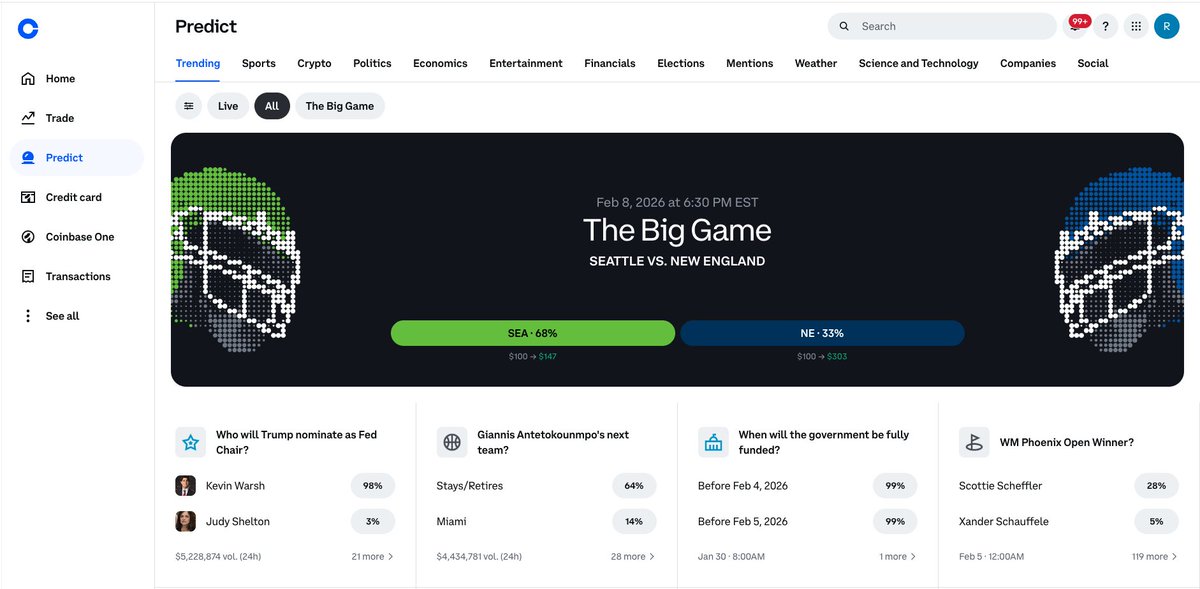Click Judy Shelton's portrait thumbnail
The width and height of the screenshot is (1200, 589).
(185, 521)
